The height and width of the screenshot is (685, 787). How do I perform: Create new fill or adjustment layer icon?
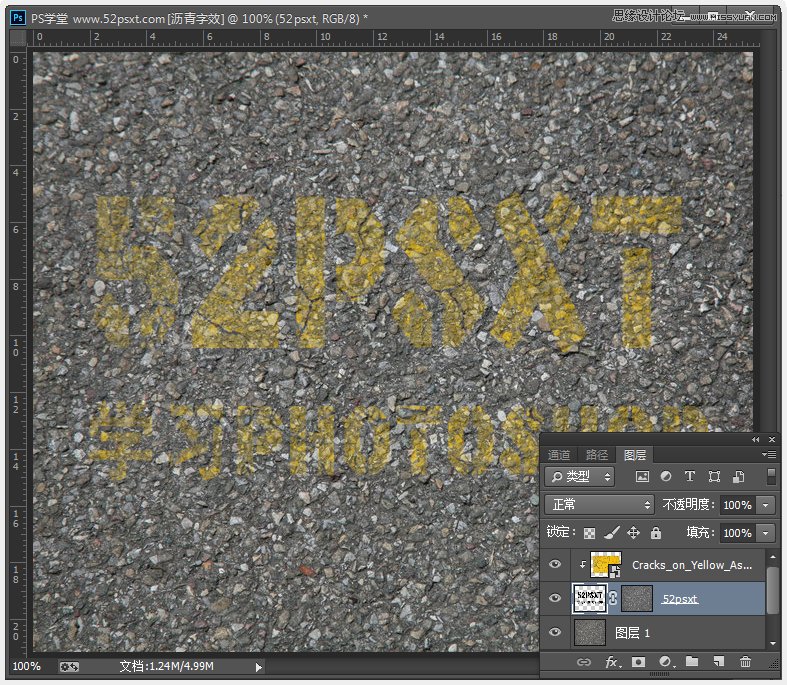coord(666,662)
